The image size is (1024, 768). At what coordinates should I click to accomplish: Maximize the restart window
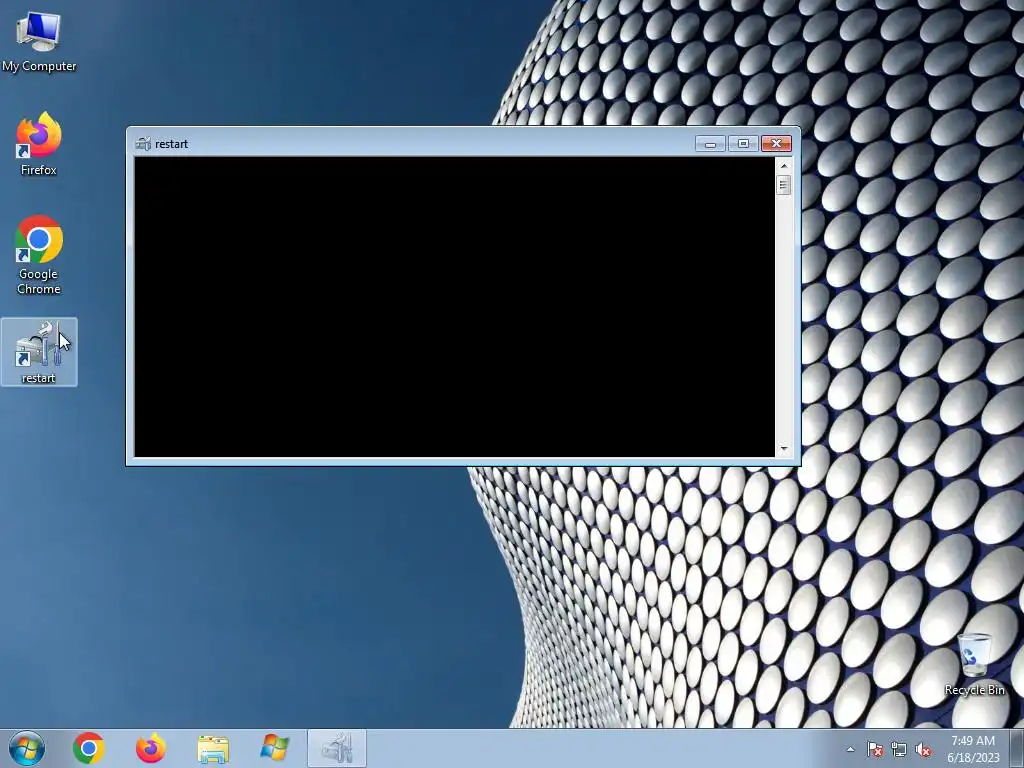pos(743,144)
